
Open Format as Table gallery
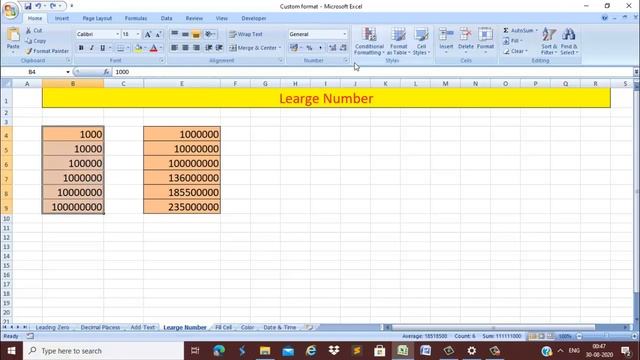tap(398, 41)
